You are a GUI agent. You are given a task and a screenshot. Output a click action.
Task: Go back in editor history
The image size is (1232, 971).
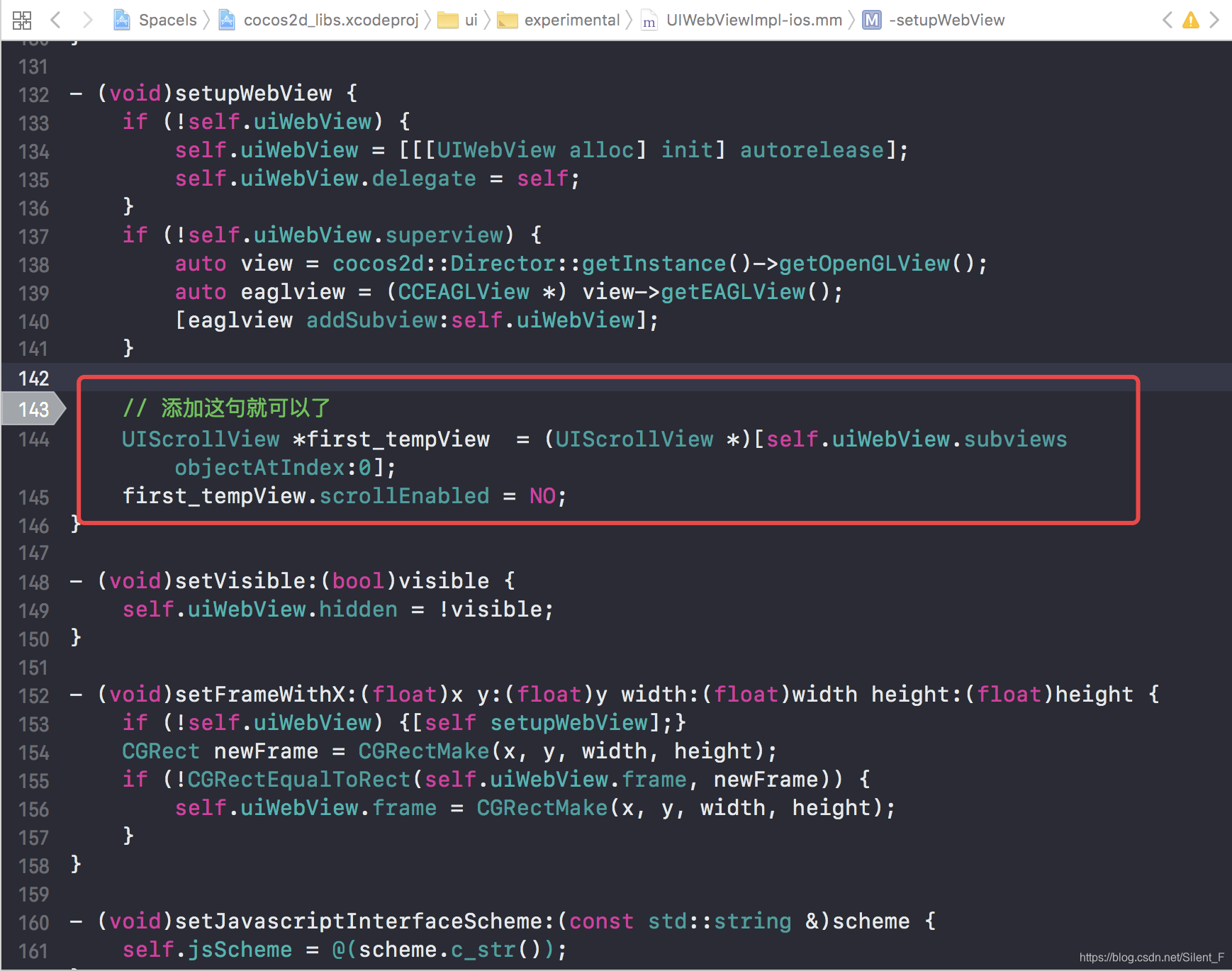(56, 20)
